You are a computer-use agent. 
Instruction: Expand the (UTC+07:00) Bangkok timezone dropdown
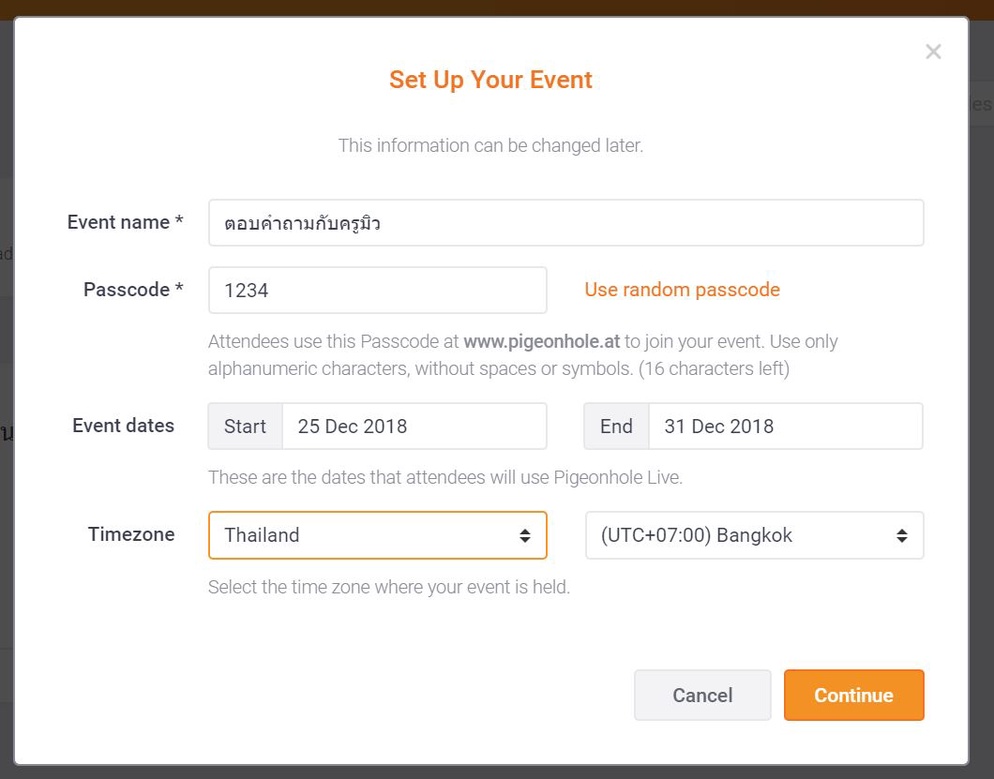click(x=754, y=535)
